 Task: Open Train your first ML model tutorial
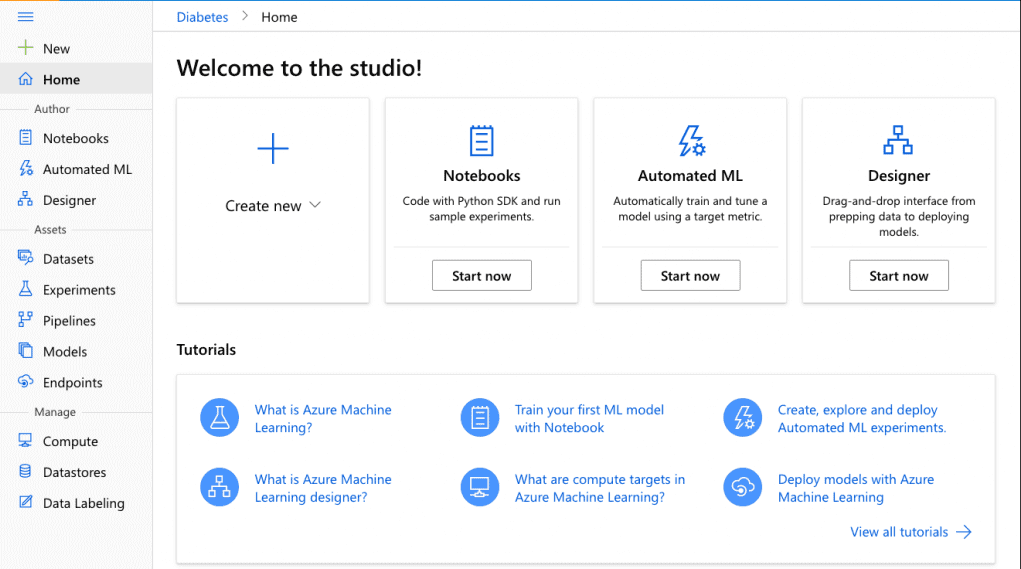pyautogui.click(x=588, y=418)
